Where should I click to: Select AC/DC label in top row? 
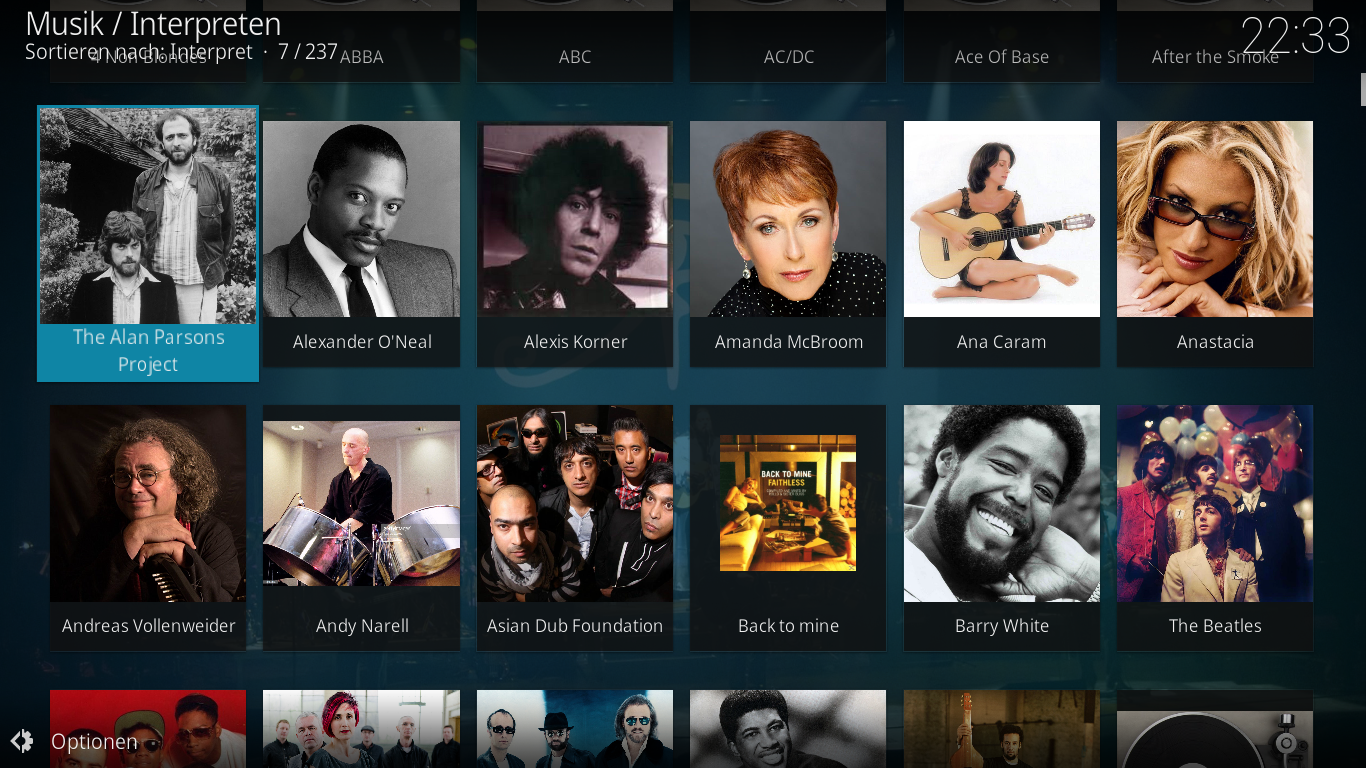click(789, 57)
